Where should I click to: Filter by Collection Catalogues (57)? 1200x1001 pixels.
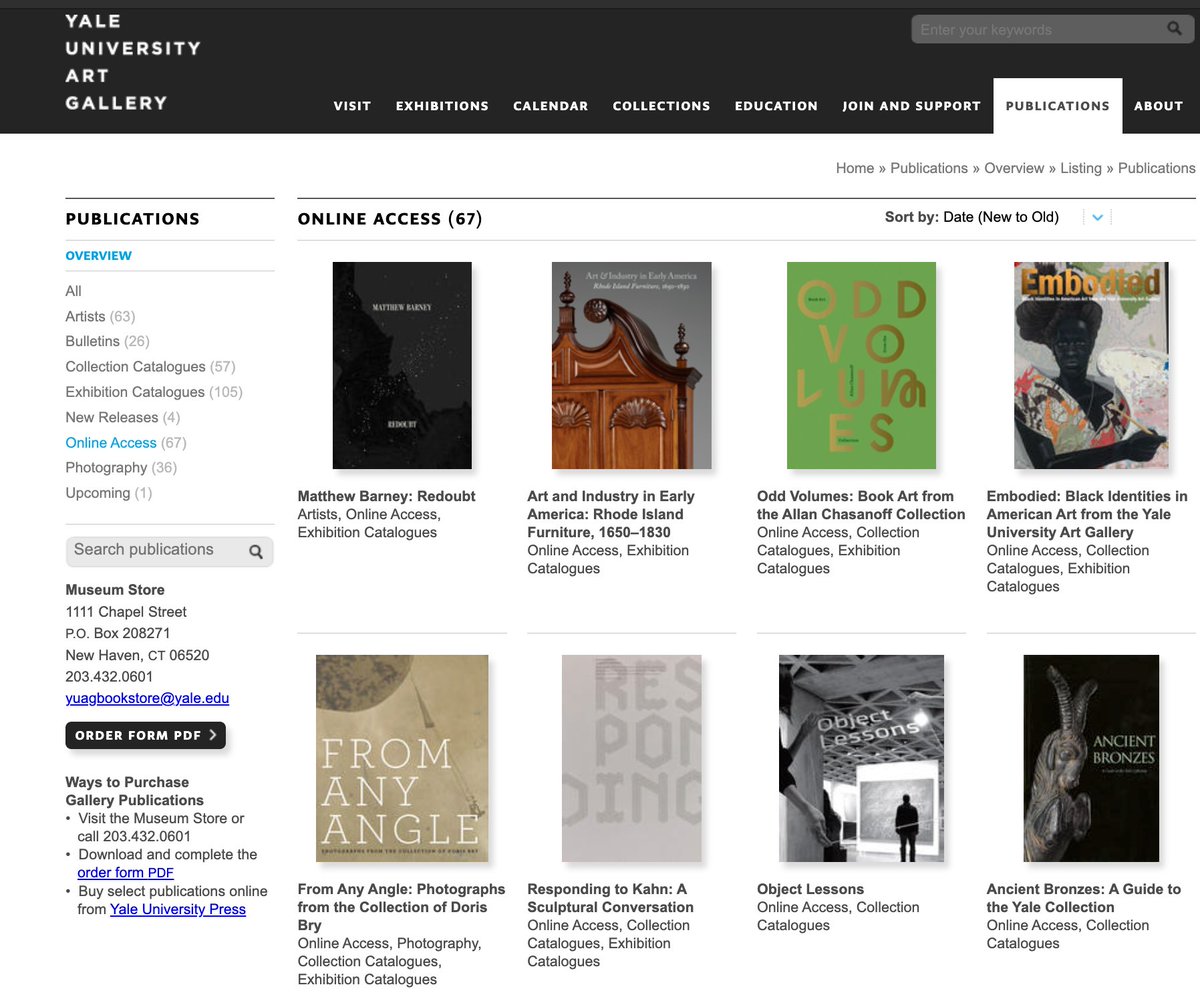point(151,367)
